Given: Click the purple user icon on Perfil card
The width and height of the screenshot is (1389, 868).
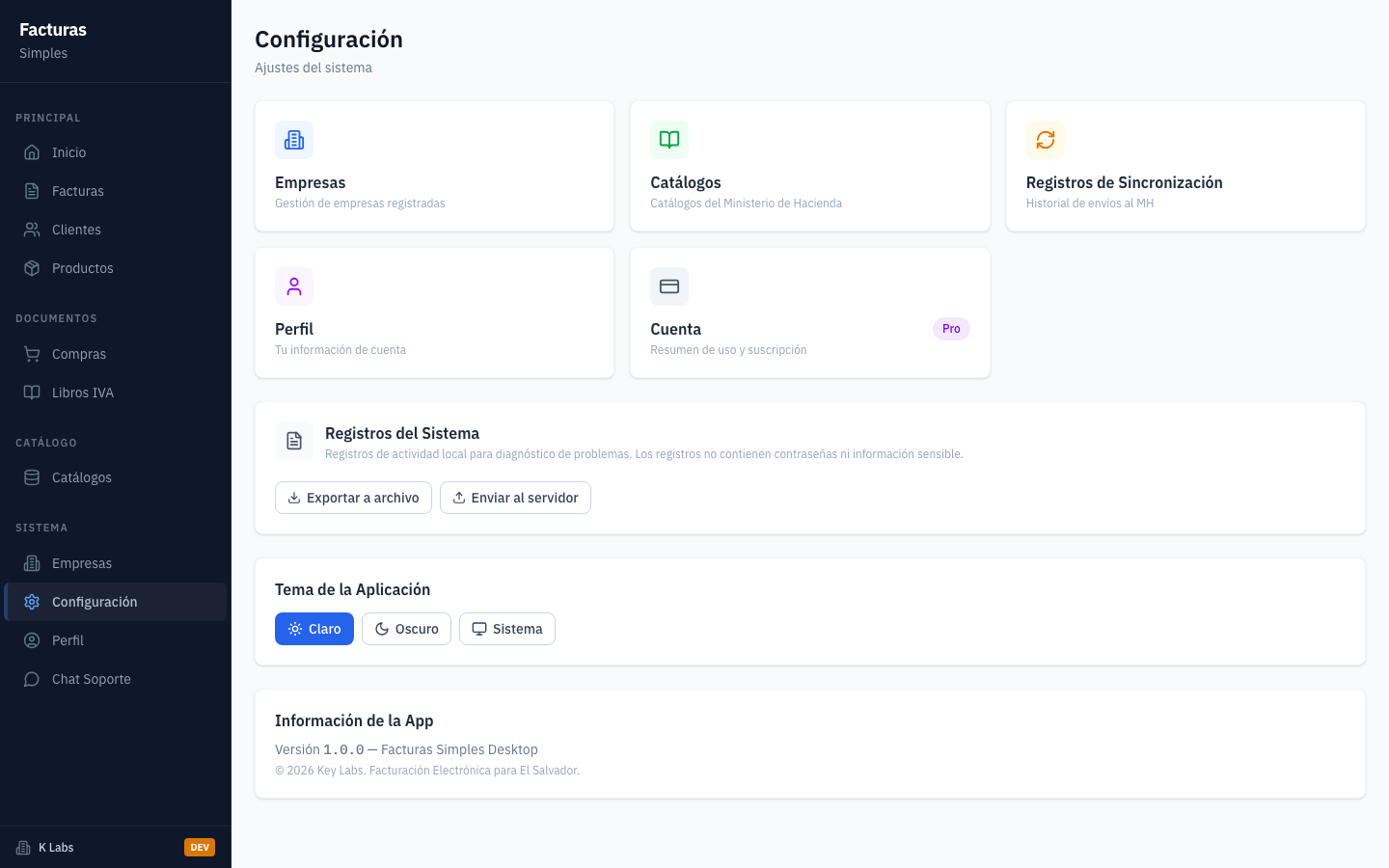Looking at the screenshot, I should tap(294, 286).
